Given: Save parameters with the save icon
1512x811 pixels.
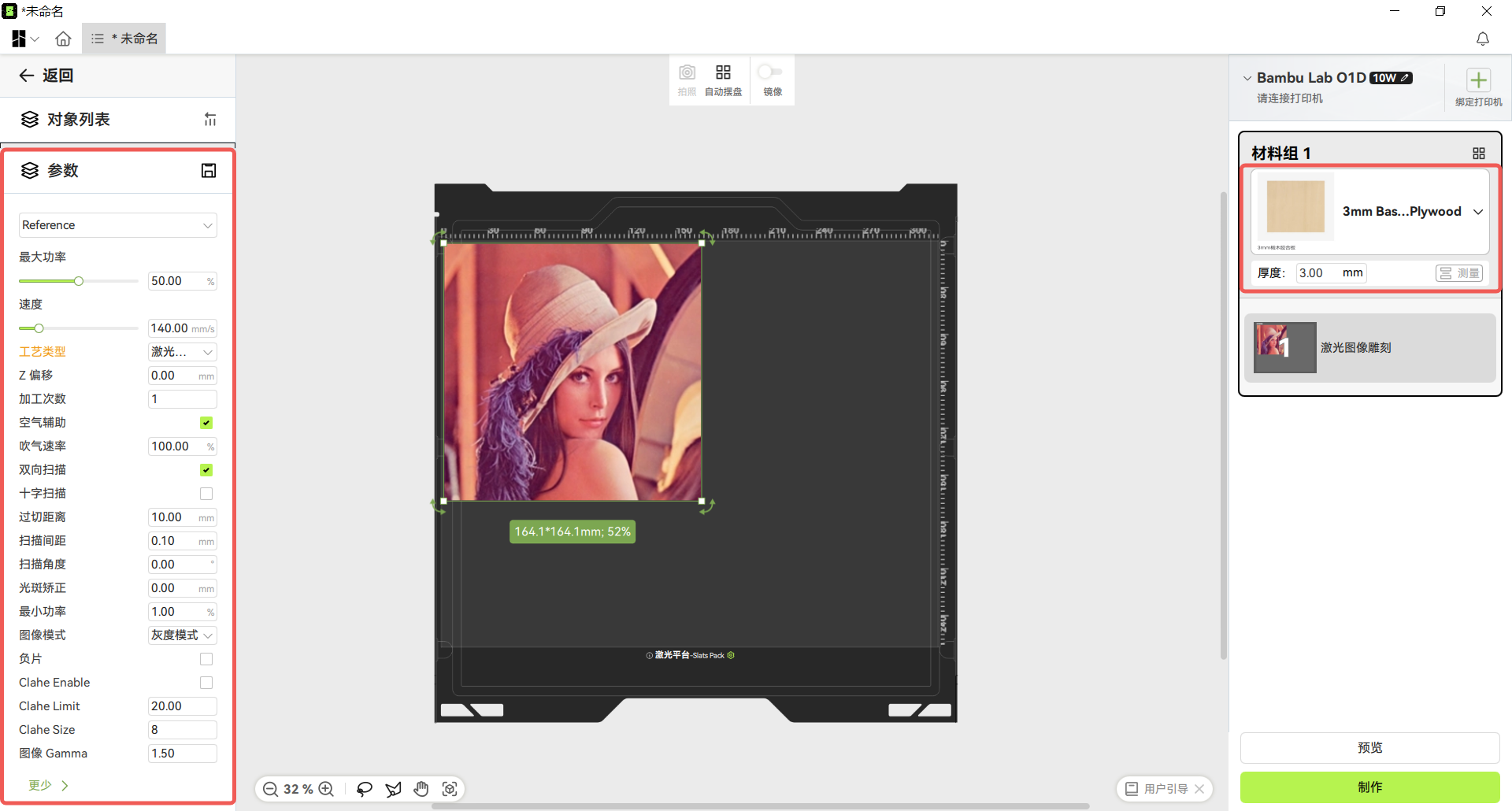Looking at the screenshot, I should pyautogui.click(x=209, y=171).
